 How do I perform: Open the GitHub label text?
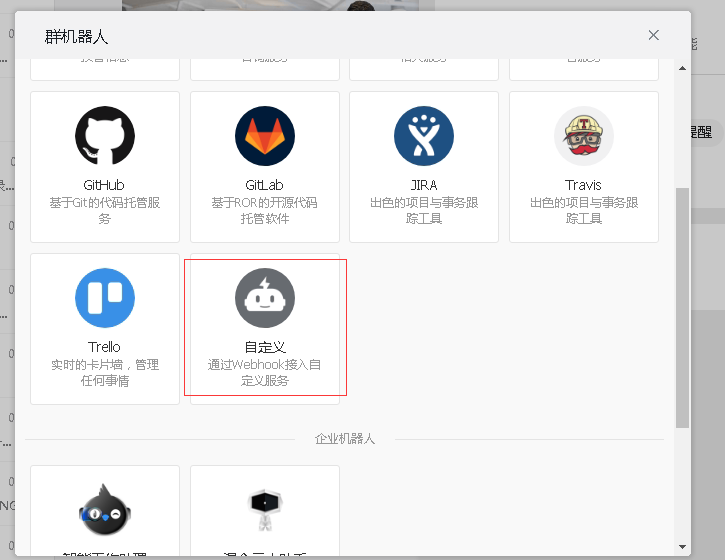105,185
